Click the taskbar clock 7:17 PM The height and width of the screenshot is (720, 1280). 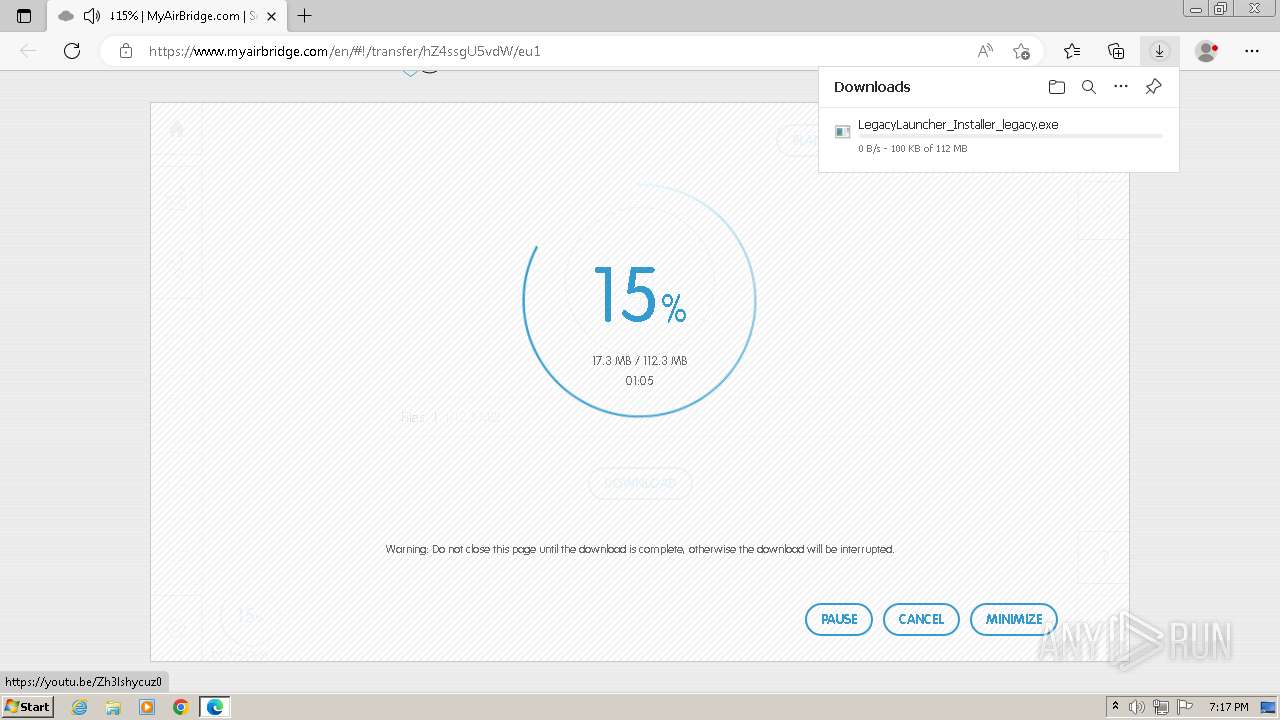pyautogui.click(x=1228, y=707)
